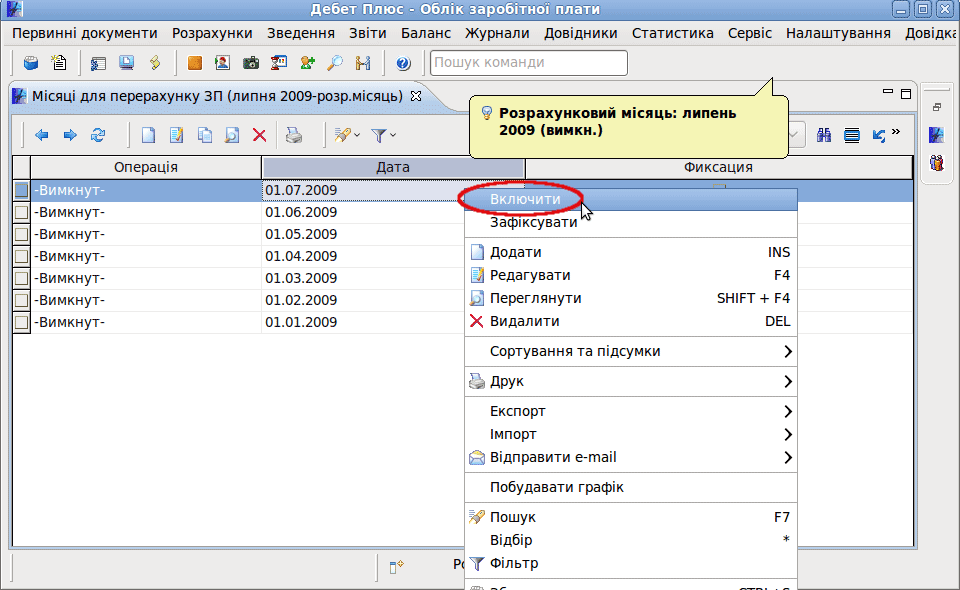Open the monitor screen icon in main toolbar
The width and height of the screenshot is (960, 590).
pyautogui.click(x=127, y=62)
